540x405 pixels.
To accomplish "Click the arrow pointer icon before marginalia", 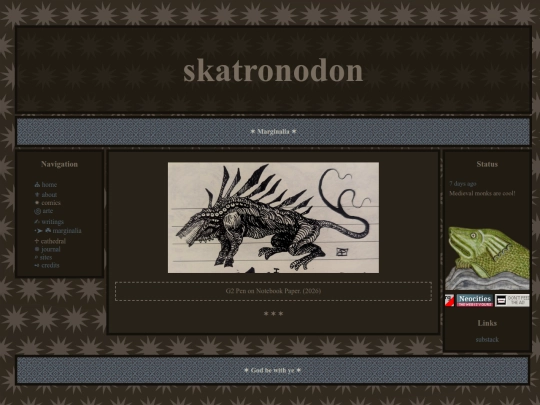I will pos(38,231).
